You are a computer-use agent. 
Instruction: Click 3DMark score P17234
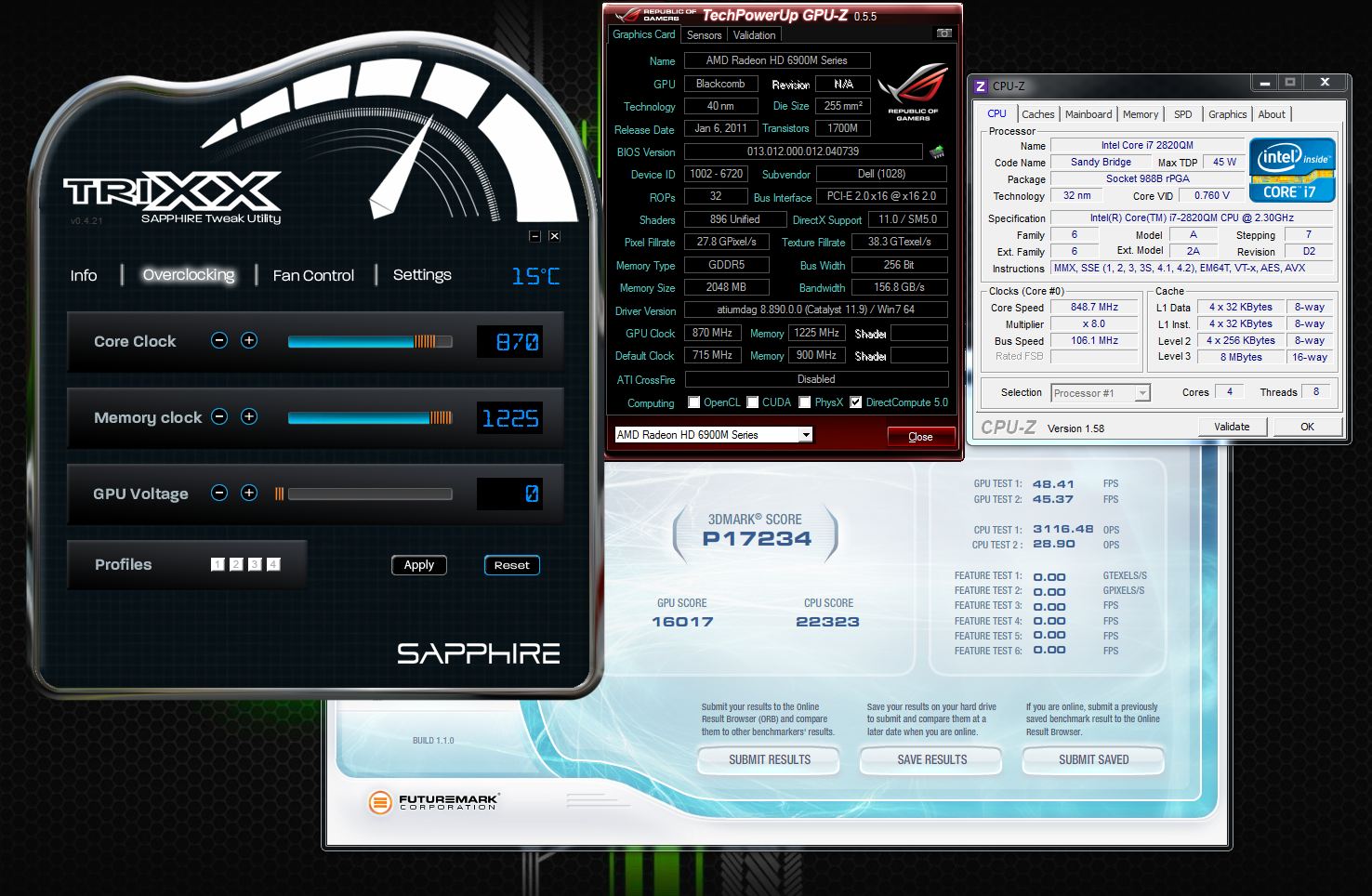pos(757,538)
